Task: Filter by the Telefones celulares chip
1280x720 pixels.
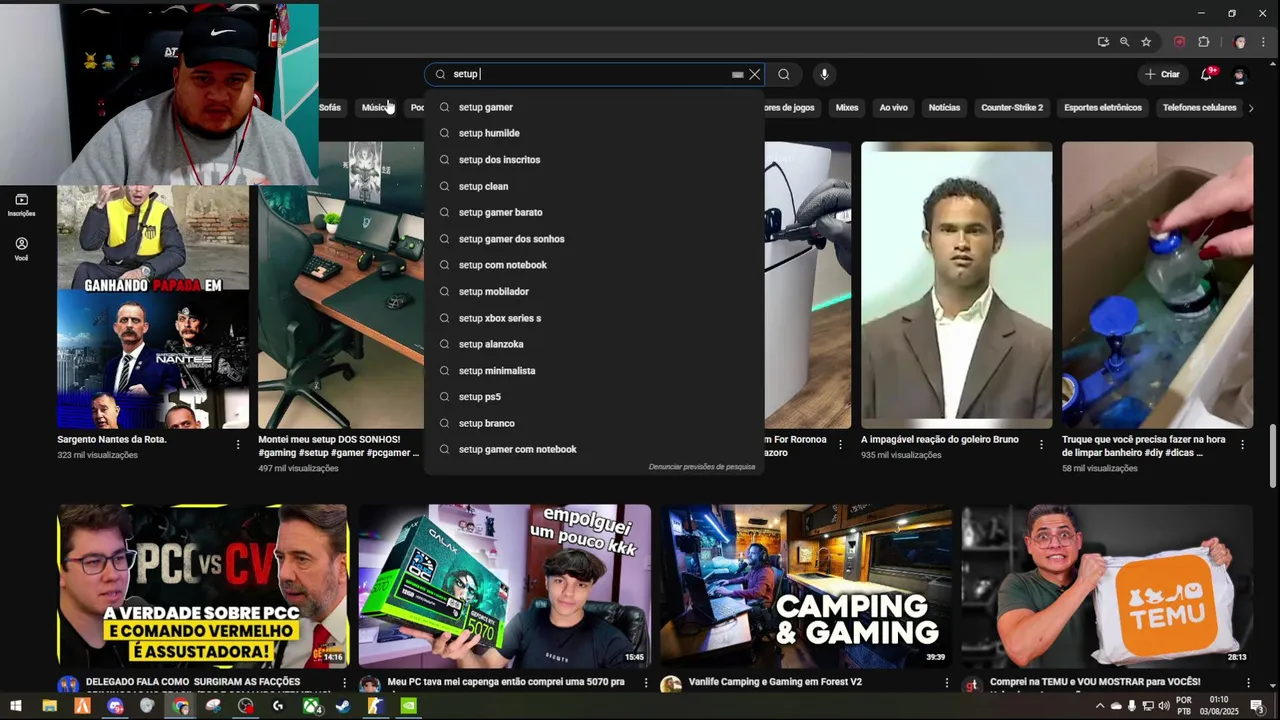Action: [x=1199, y=107]
